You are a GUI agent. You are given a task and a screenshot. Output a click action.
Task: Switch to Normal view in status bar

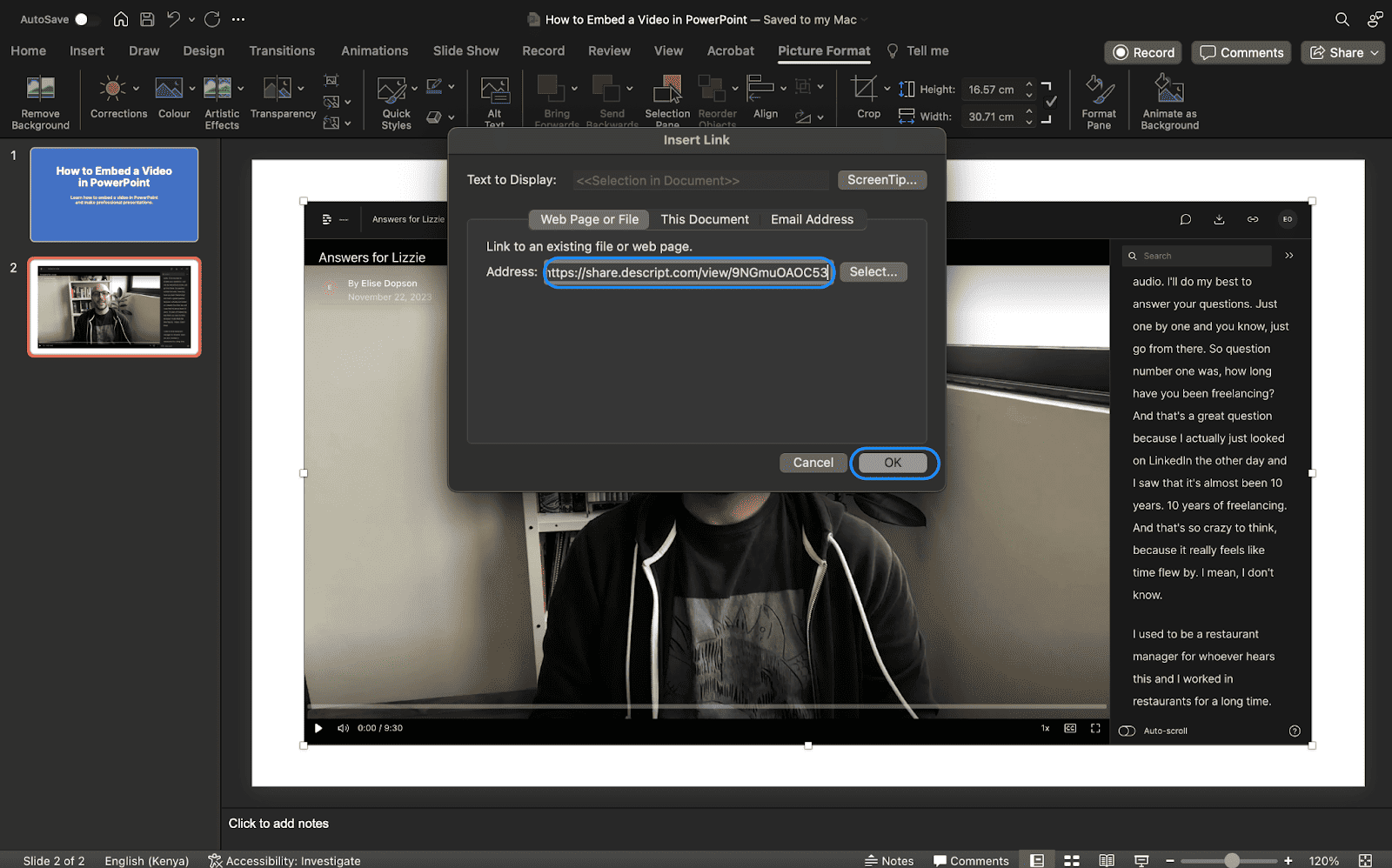pos(1037,860)
